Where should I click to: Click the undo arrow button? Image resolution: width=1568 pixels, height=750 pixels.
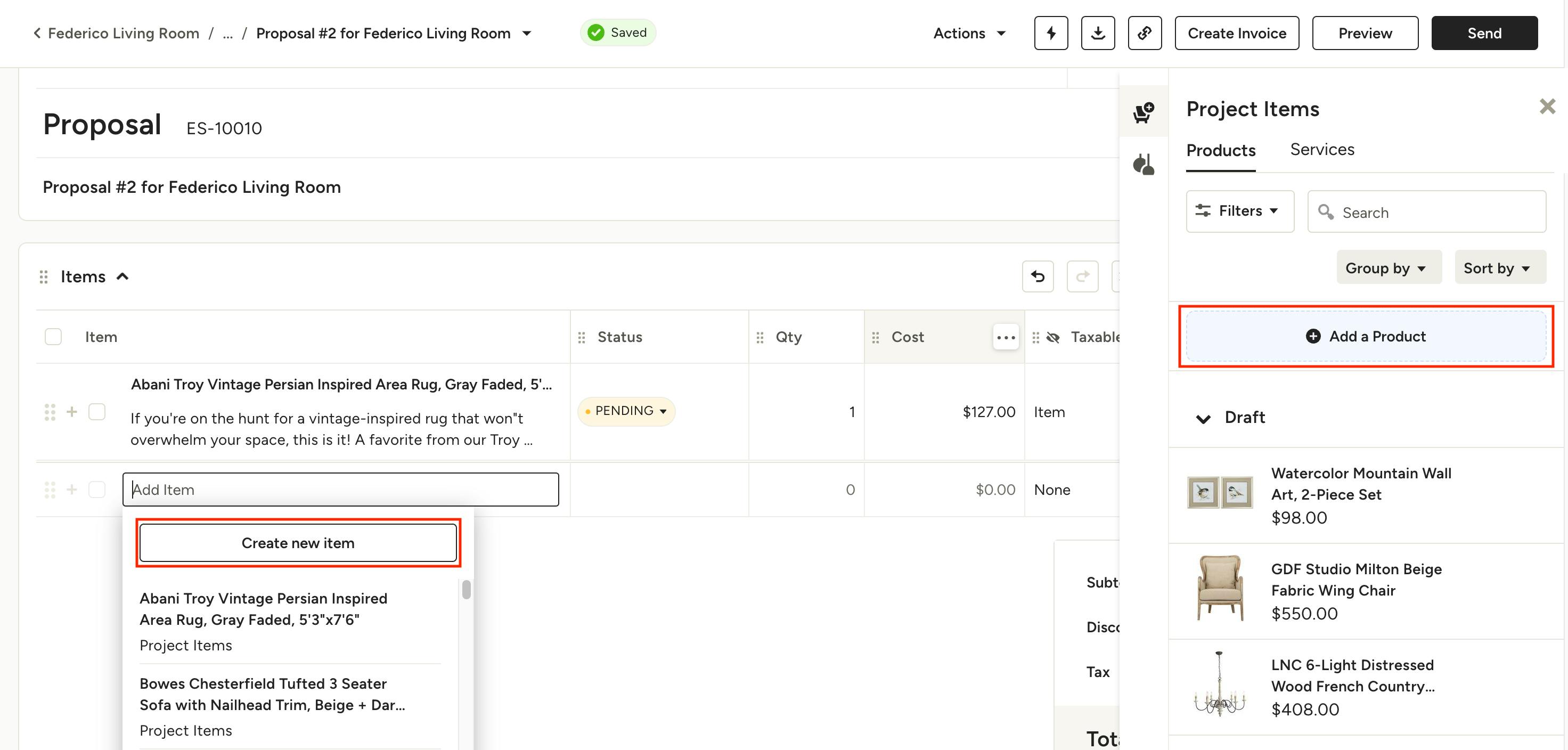point(1038,276)
